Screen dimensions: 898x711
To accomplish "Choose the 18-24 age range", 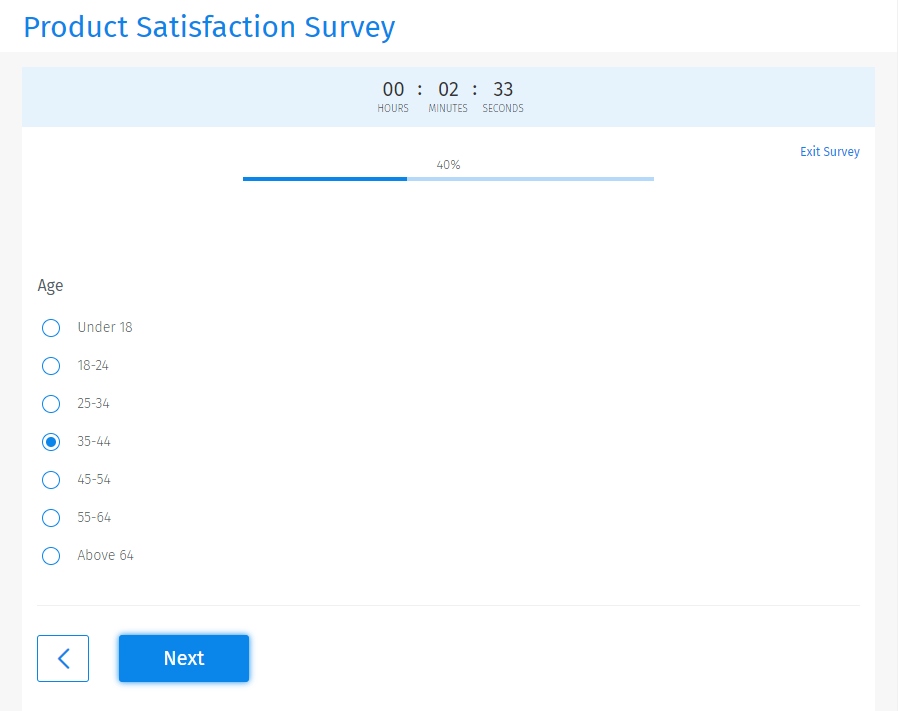I will [51, 366].
